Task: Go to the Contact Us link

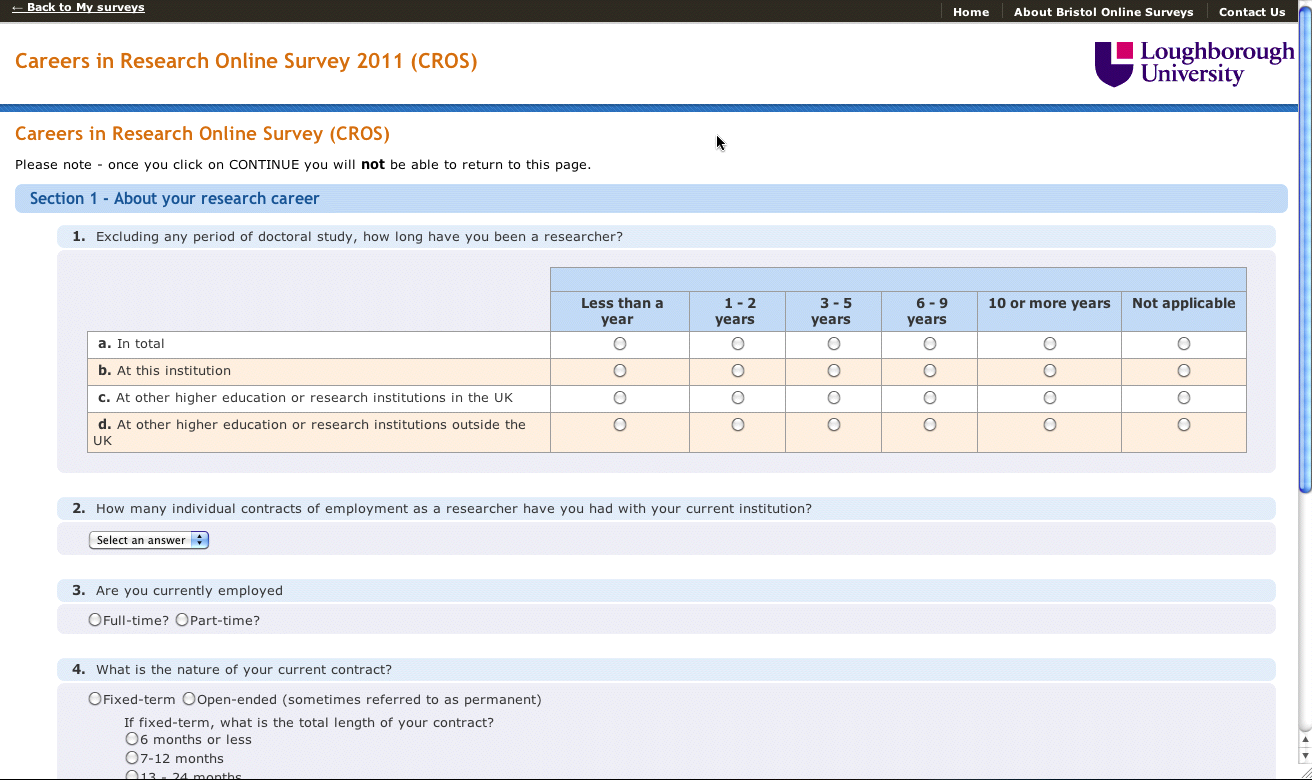Action: pos(1251,12)
